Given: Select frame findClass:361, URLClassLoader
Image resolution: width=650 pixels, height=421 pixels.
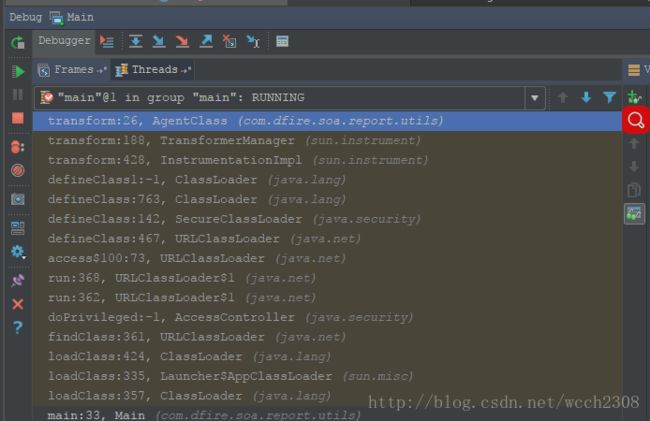Looking at the screenshot, I should coord(327,337).
